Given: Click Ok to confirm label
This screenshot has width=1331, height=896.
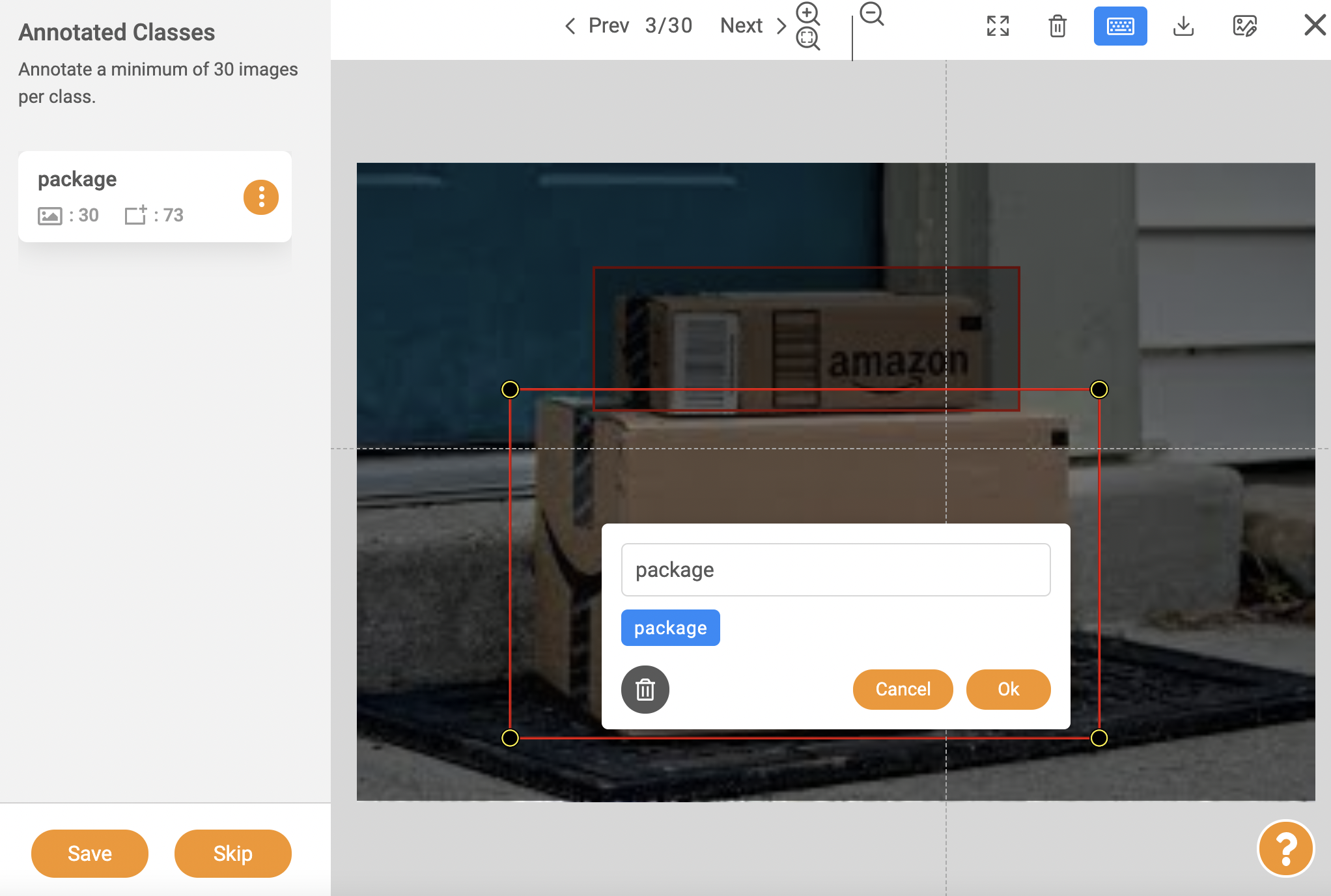Looking at the screenshot, I should pyautogui.click(x=1008, y=689).
